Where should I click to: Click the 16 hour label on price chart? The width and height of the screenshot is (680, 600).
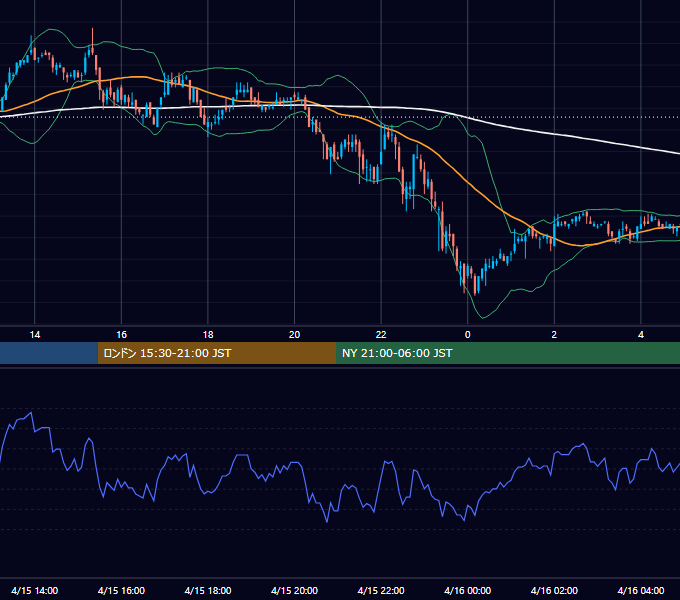coord(121,335)
